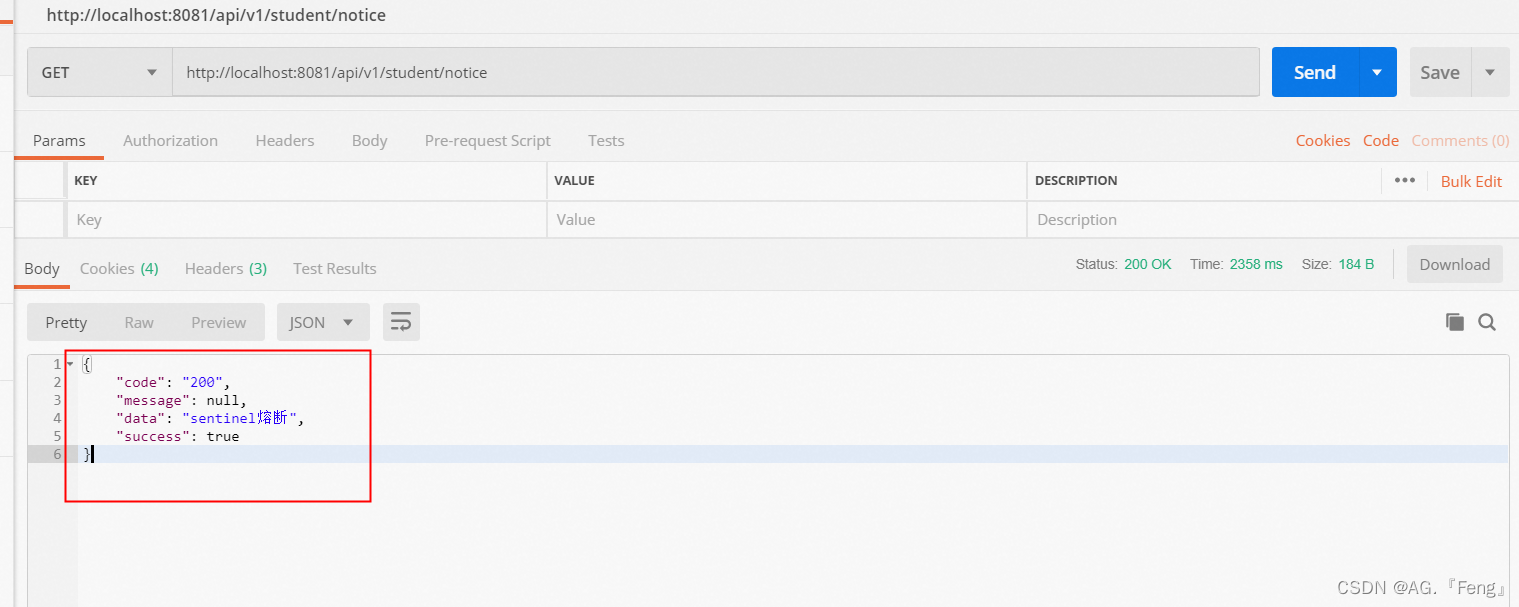The width and height of the screenshot is (1519, 607).
Task: Open Tests tab
Action: click(606, 141)
